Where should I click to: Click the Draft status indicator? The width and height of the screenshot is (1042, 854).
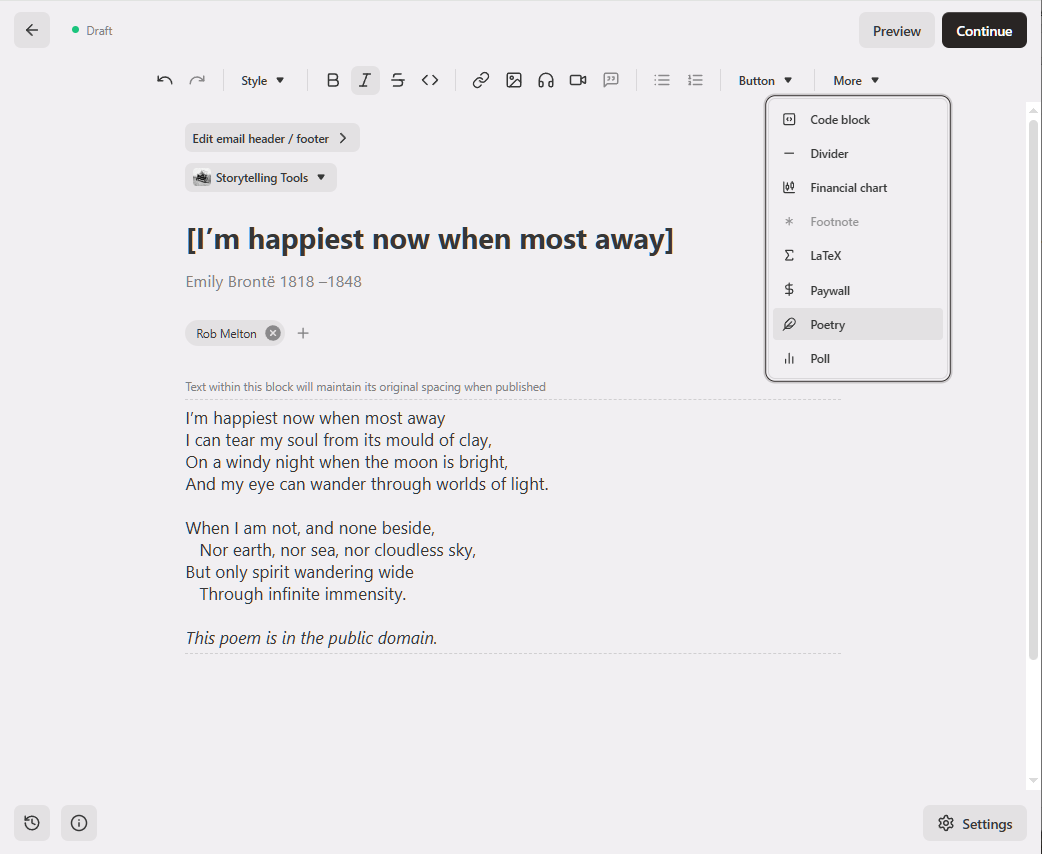92,31
